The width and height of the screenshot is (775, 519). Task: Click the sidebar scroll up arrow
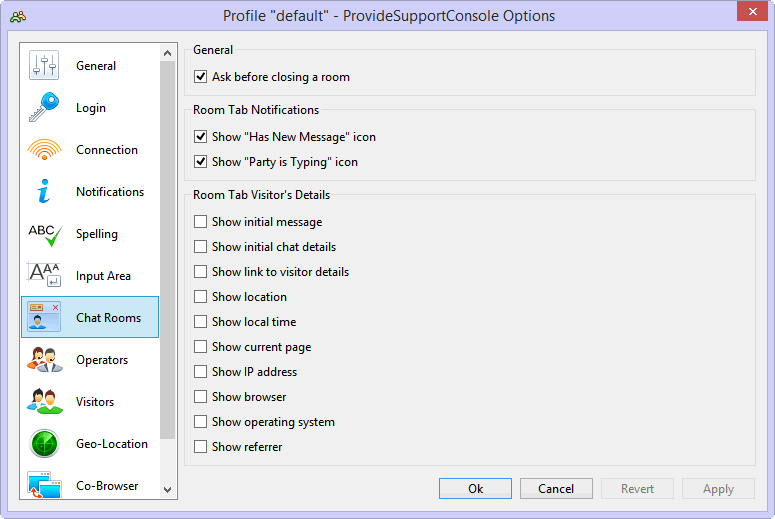tap(168, 53)
